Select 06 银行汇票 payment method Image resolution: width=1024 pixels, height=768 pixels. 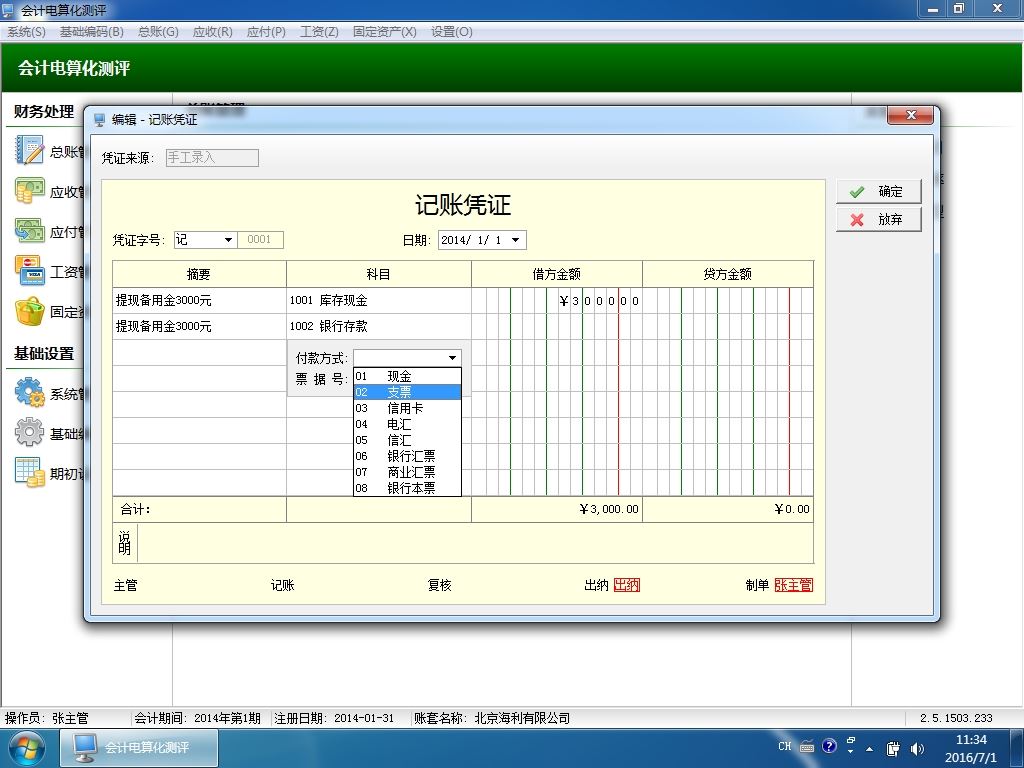click(x=408, y=456)
